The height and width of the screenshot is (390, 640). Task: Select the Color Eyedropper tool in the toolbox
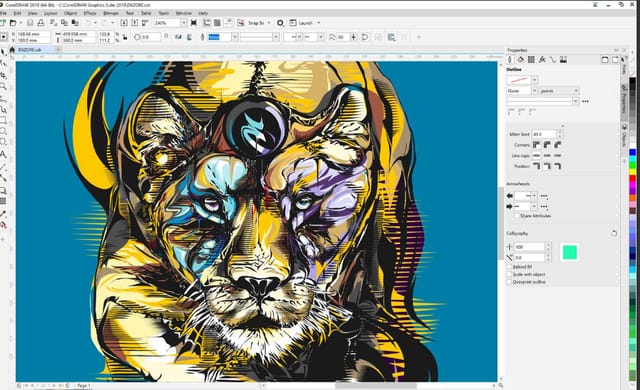(3, 214)
